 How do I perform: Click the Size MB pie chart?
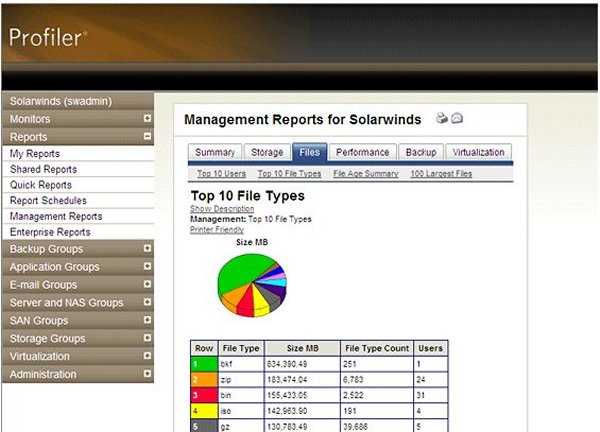(x=252, y=285)
